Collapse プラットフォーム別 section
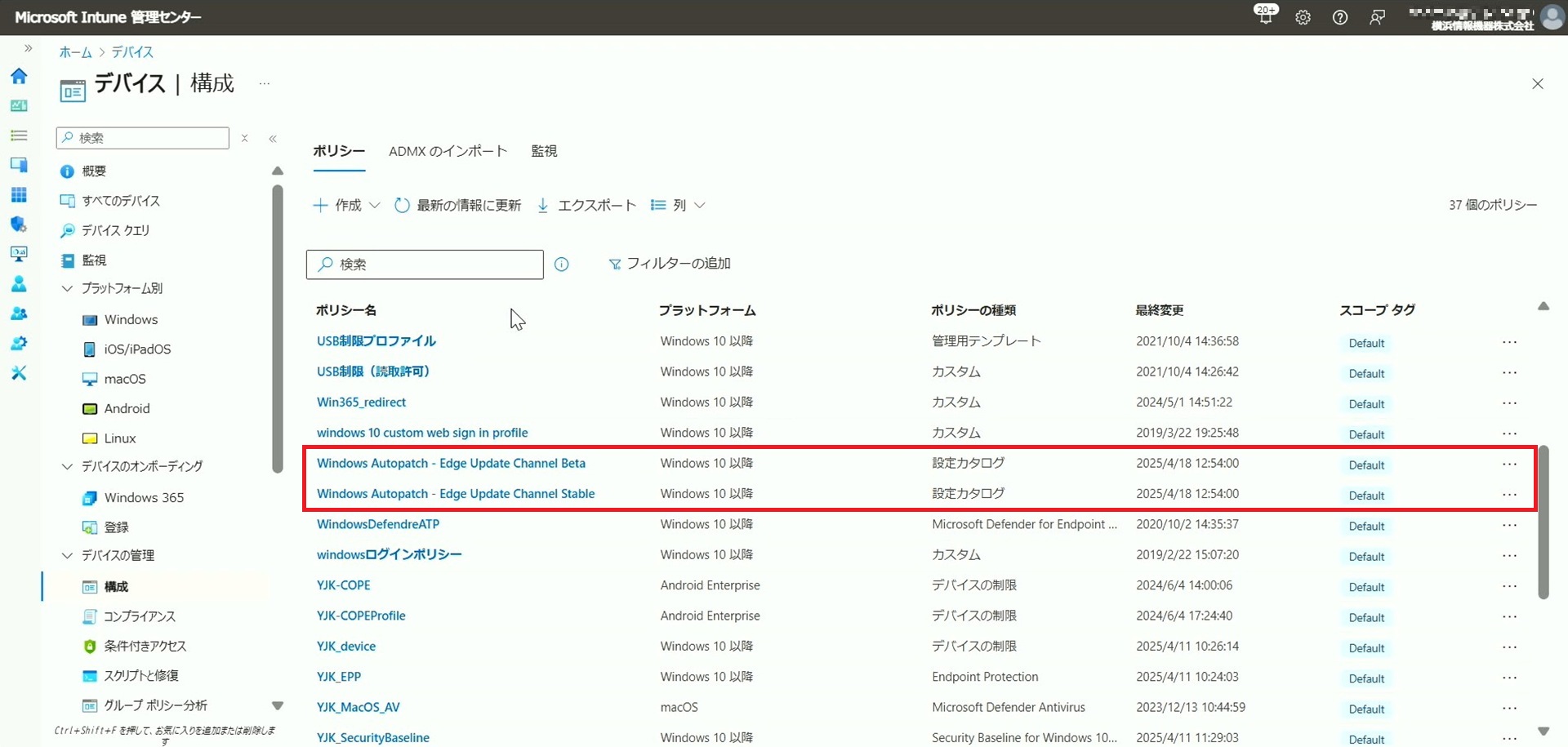The image size is (1568, 747). click(x=113, y=288)
